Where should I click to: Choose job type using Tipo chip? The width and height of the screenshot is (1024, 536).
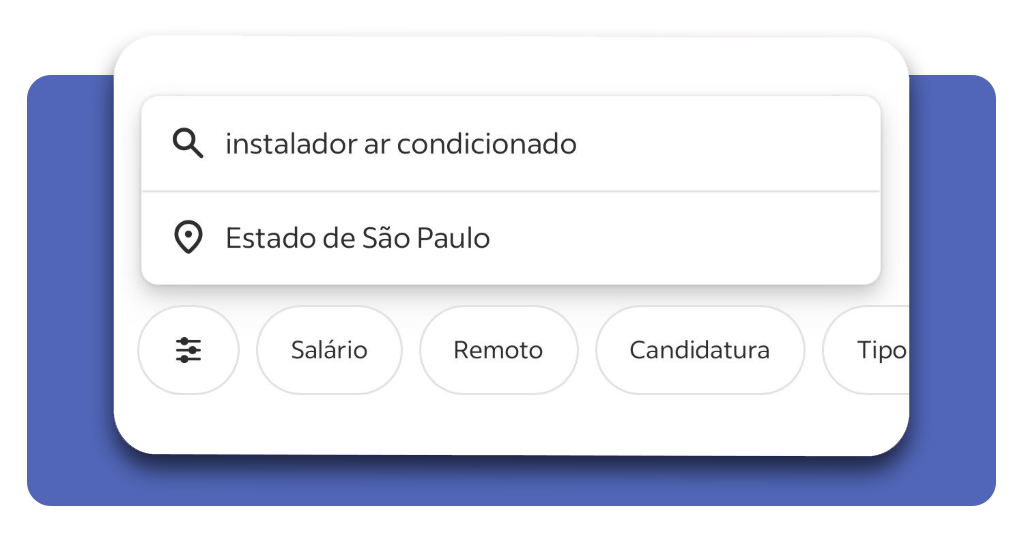pyautogui.click(x=866, y=350)
